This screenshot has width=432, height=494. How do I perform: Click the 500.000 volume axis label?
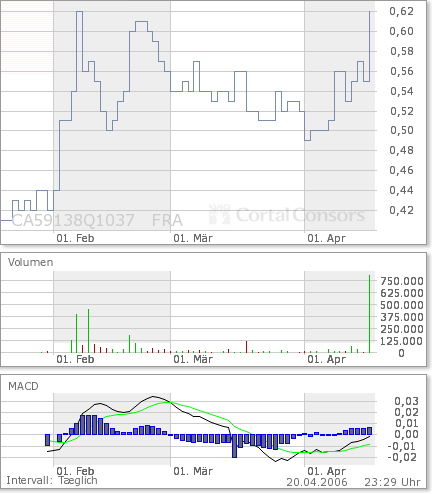tap(402, 305)
